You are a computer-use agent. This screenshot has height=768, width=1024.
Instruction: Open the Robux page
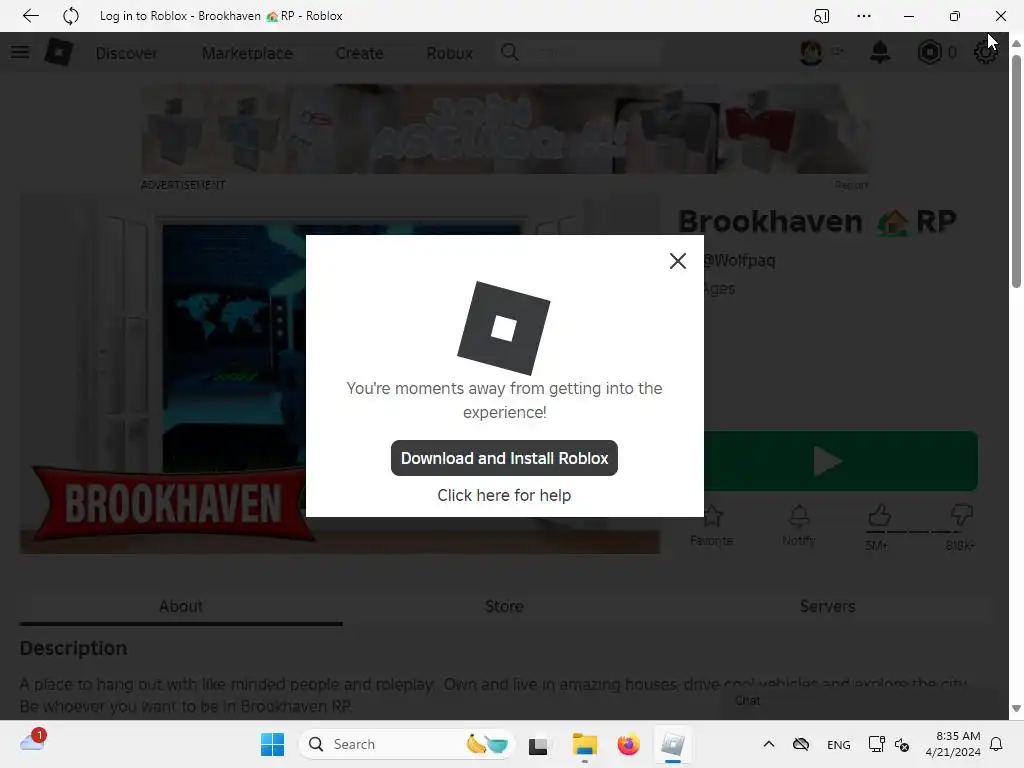pos(449,53)
